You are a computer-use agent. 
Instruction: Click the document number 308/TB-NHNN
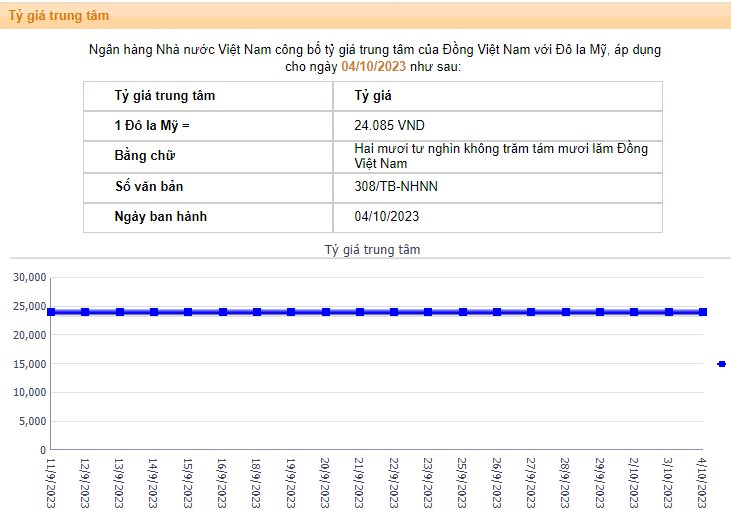[396, 186]
